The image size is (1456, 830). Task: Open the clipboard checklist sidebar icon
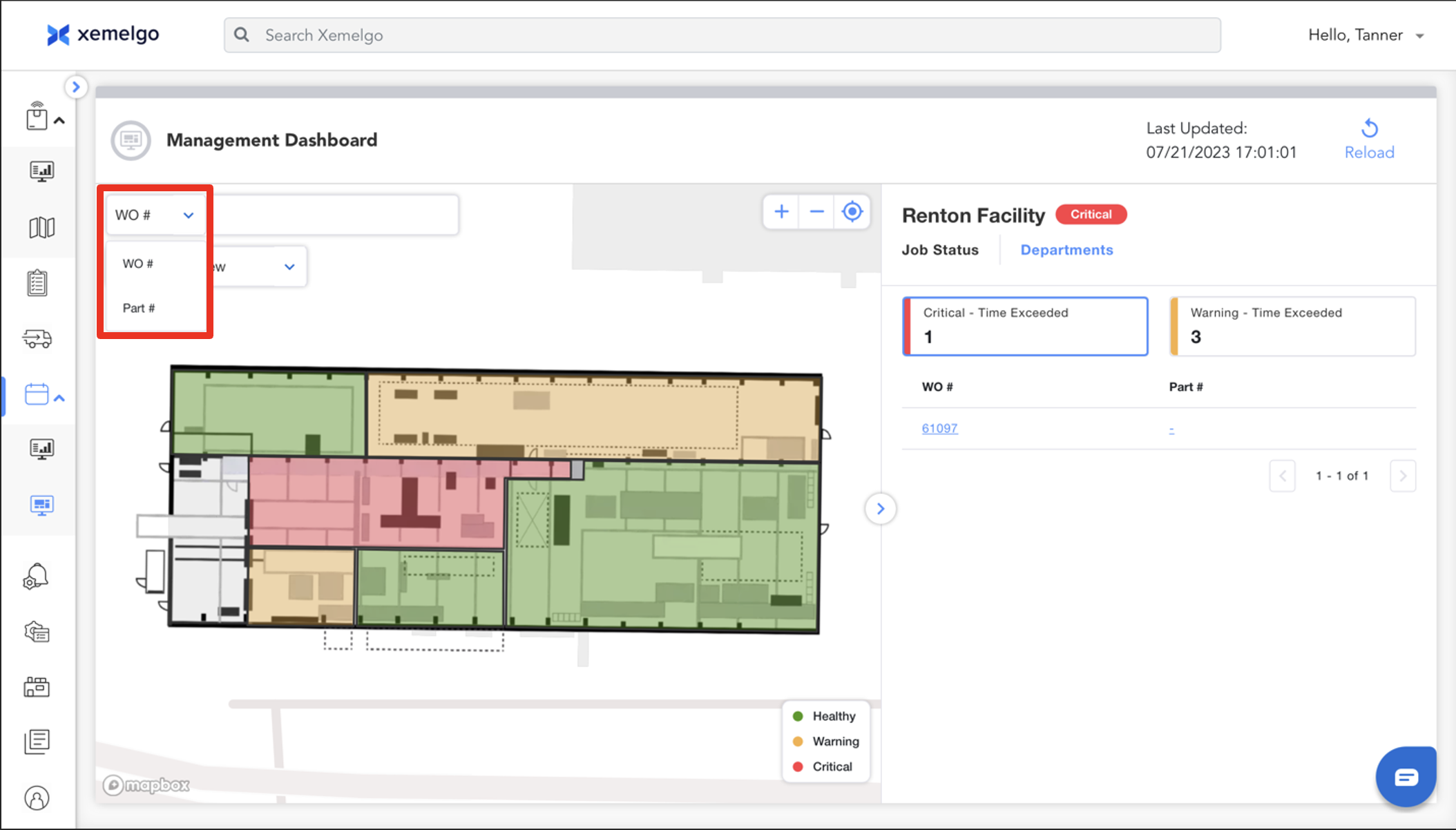click(37, 283)
